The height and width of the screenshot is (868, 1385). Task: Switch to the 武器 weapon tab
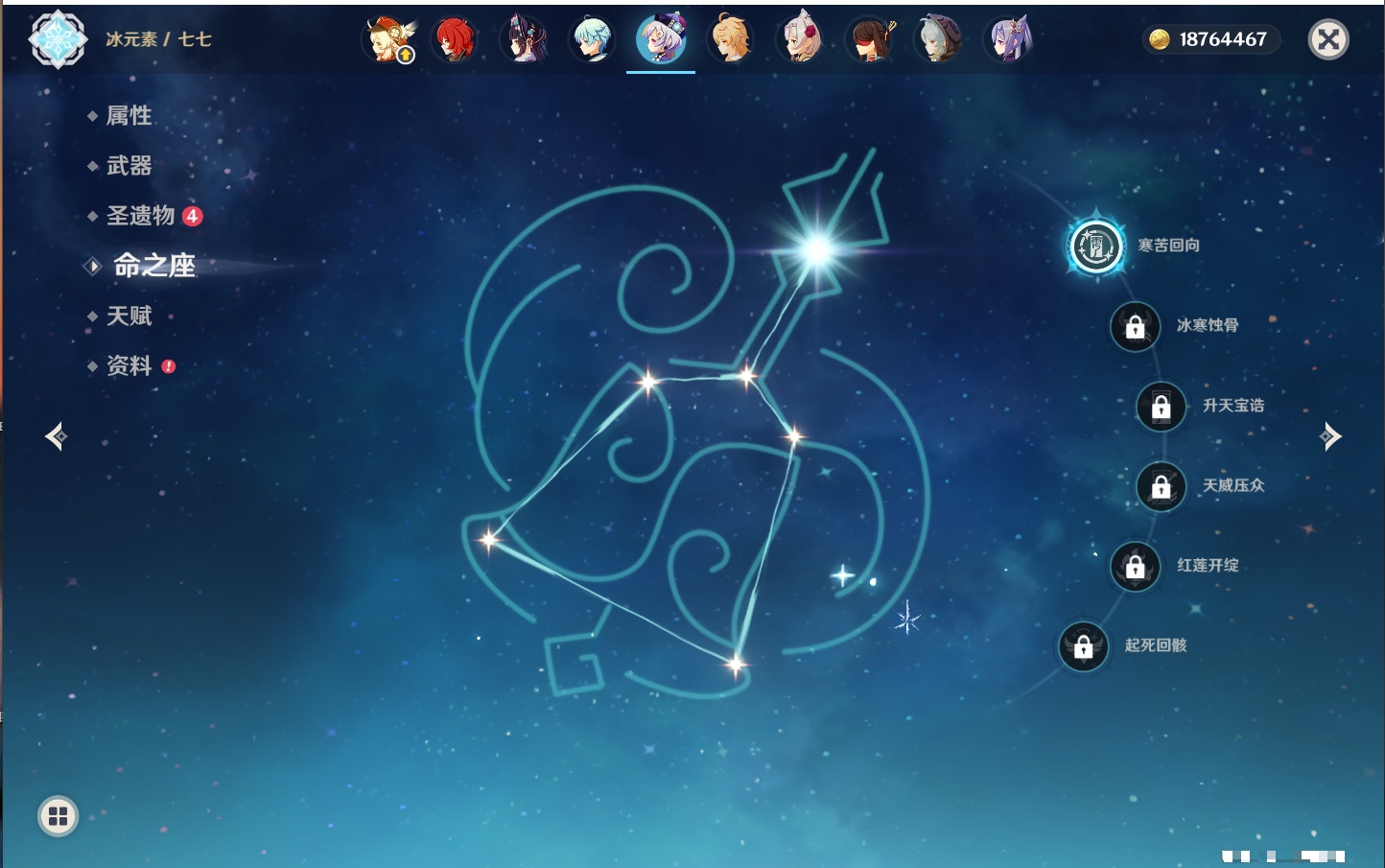[x=129, y=166]
